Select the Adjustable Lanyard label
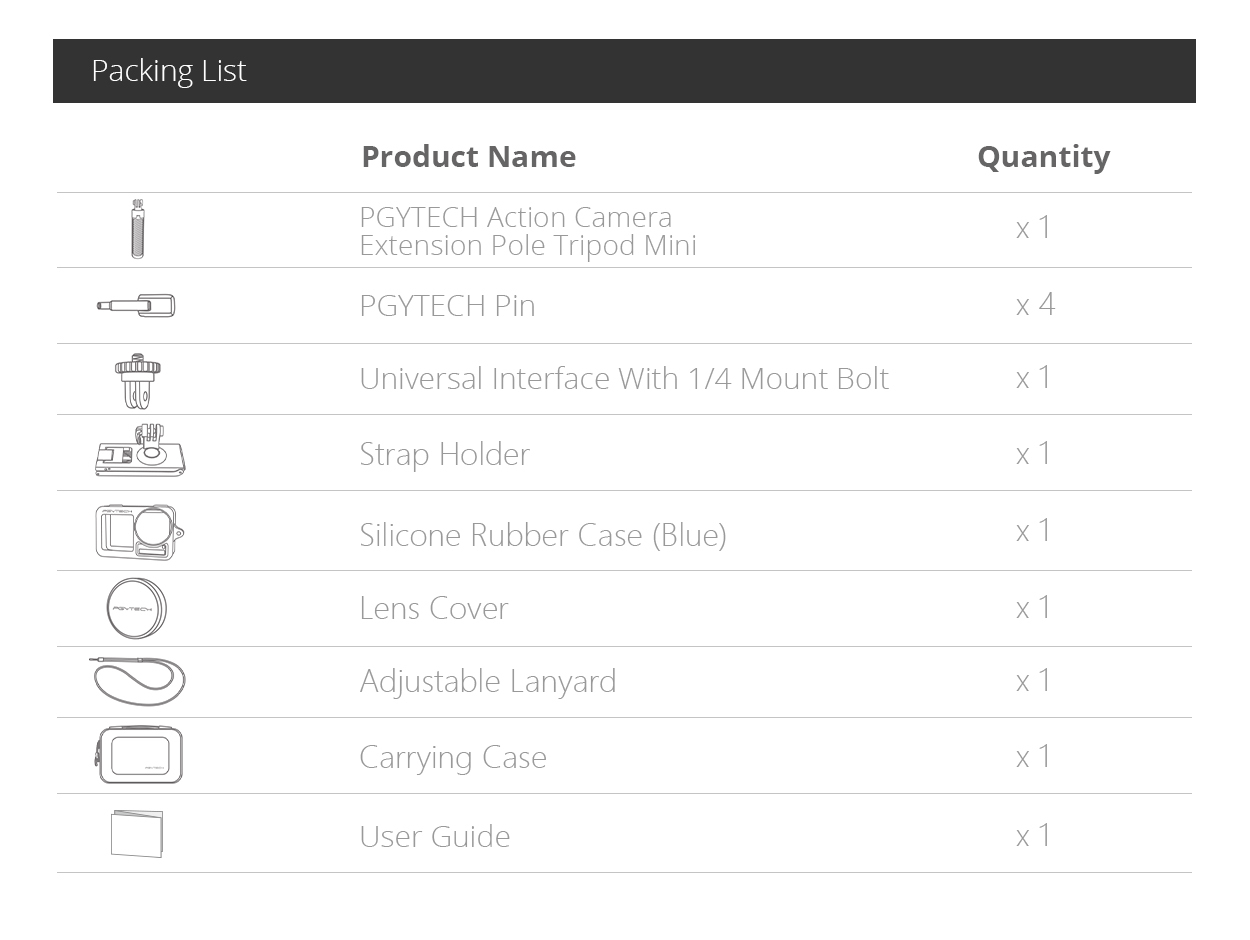The image size is (1250, 940). point(488,681)
